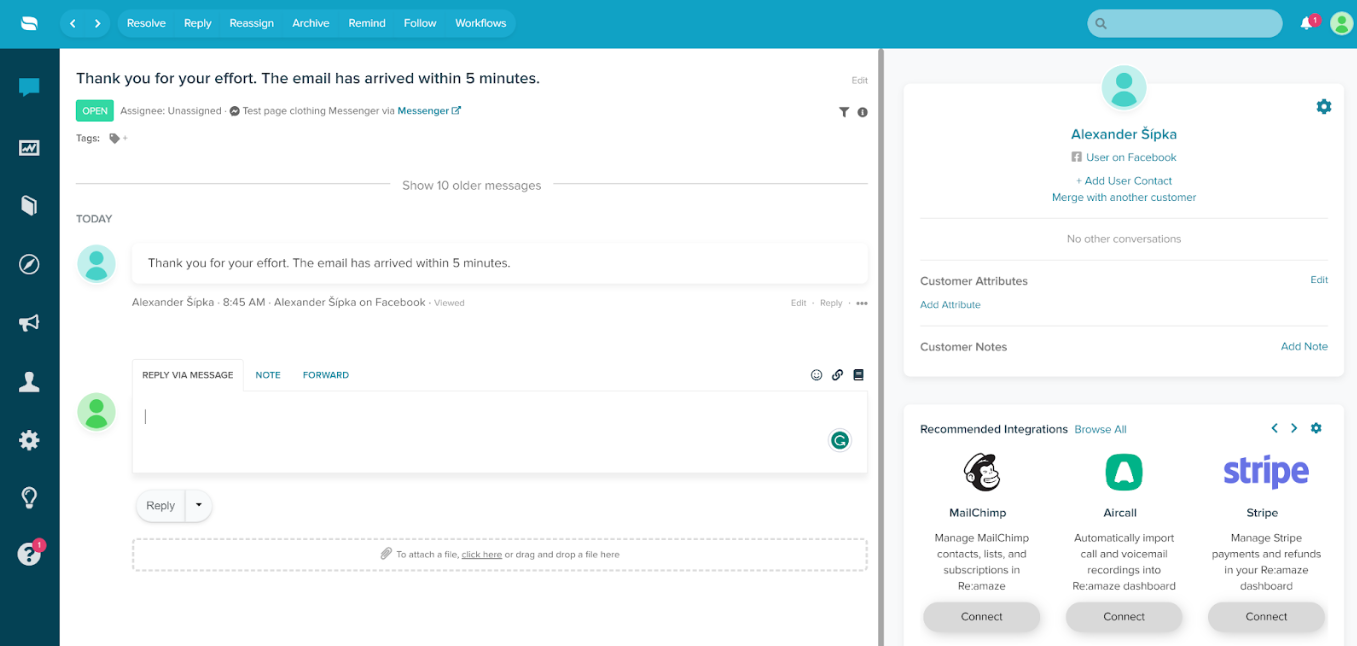Switch to the Note tab
The width and height of the screenshot is (1357, 646).
point(268,375)
